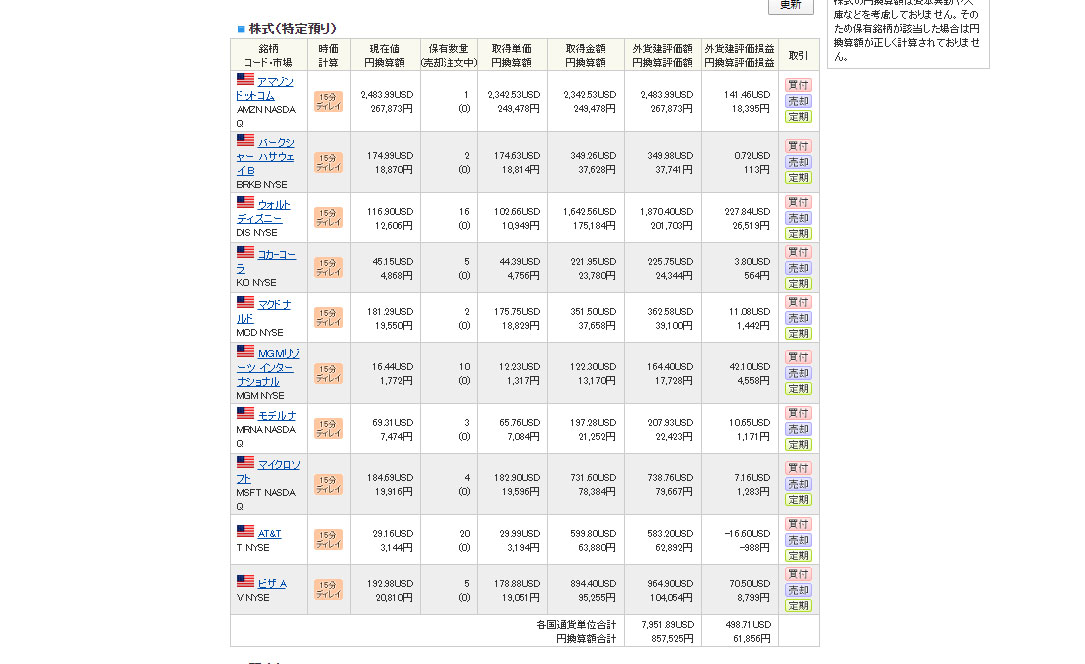Image resolution: width=1085 pixels, height=664 pixels.
Task: Click the 15分ディレイ badge in the MCD row
Action: click(328, 317)
